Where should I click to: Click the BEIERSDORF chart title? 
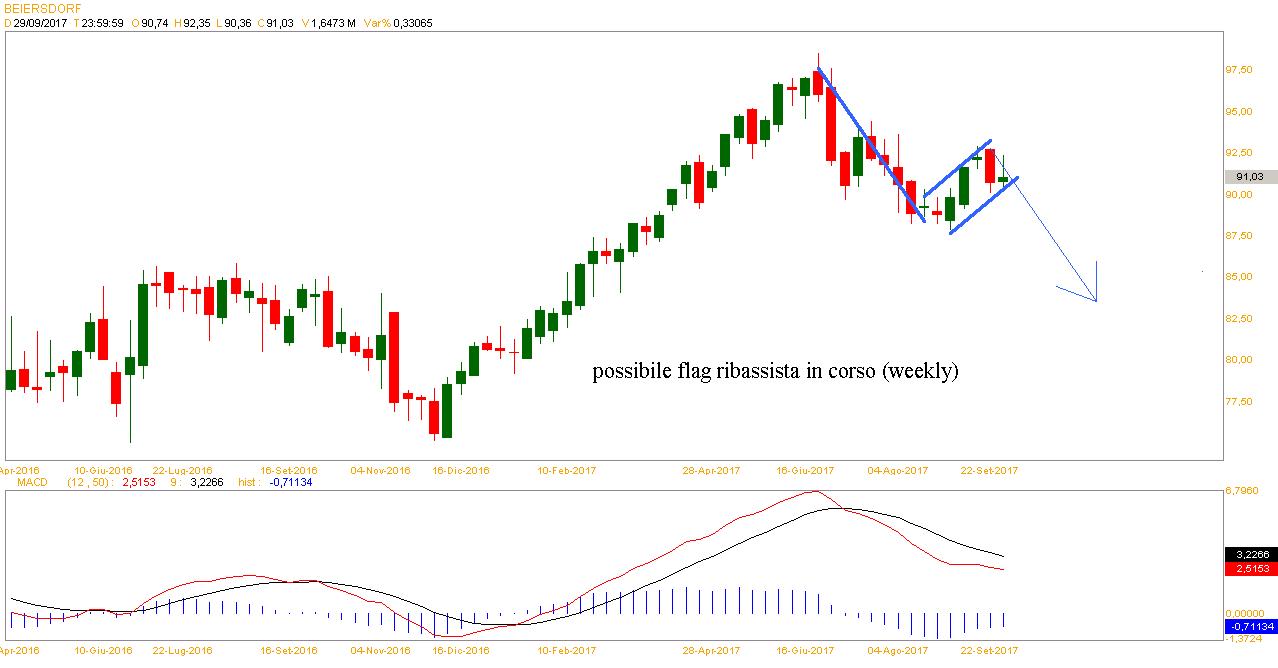point(41,7)
